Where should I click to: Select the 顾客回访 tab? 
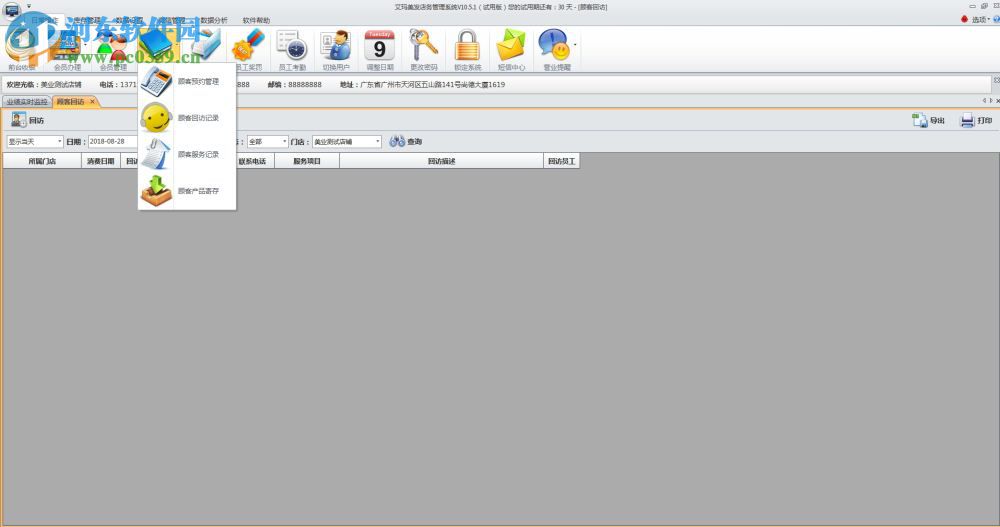pos(70,101)
